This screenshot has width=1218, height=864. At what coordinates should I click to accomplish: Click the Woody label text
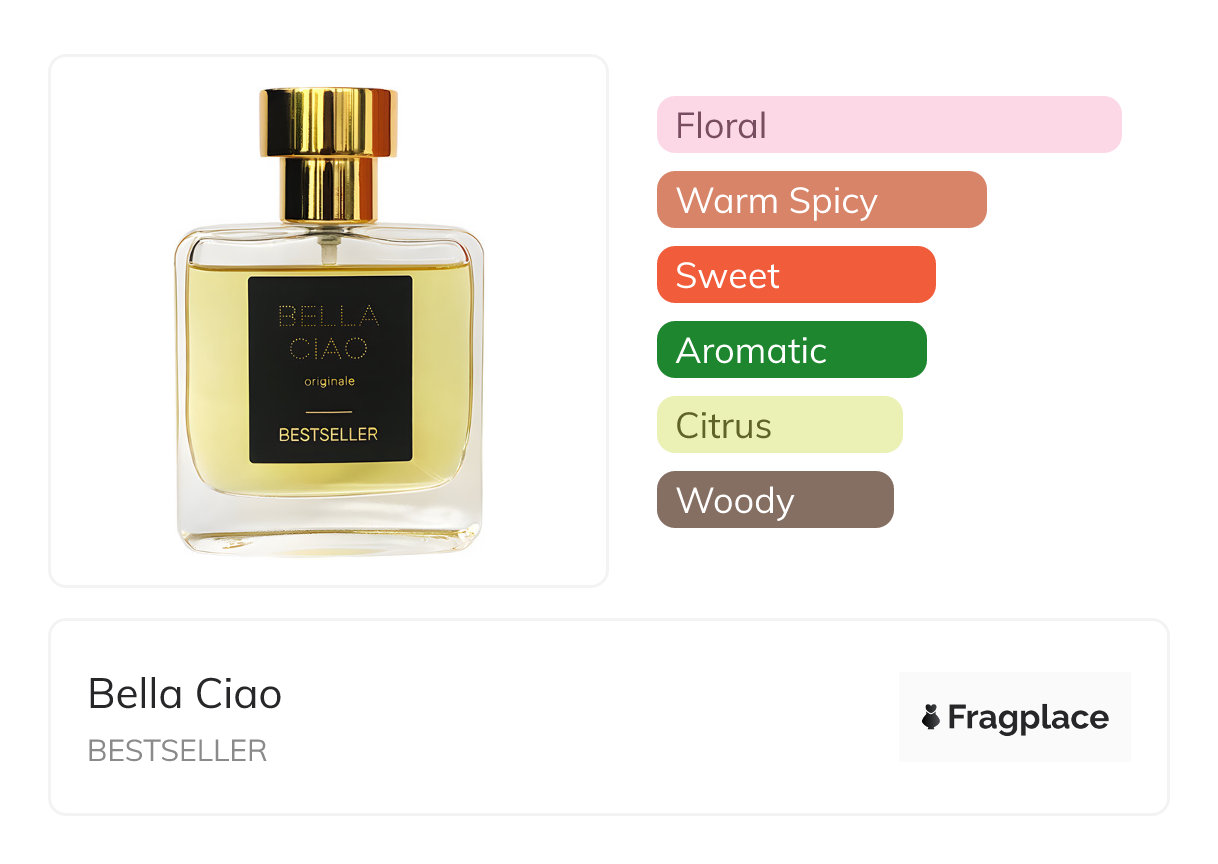[735, 501]
